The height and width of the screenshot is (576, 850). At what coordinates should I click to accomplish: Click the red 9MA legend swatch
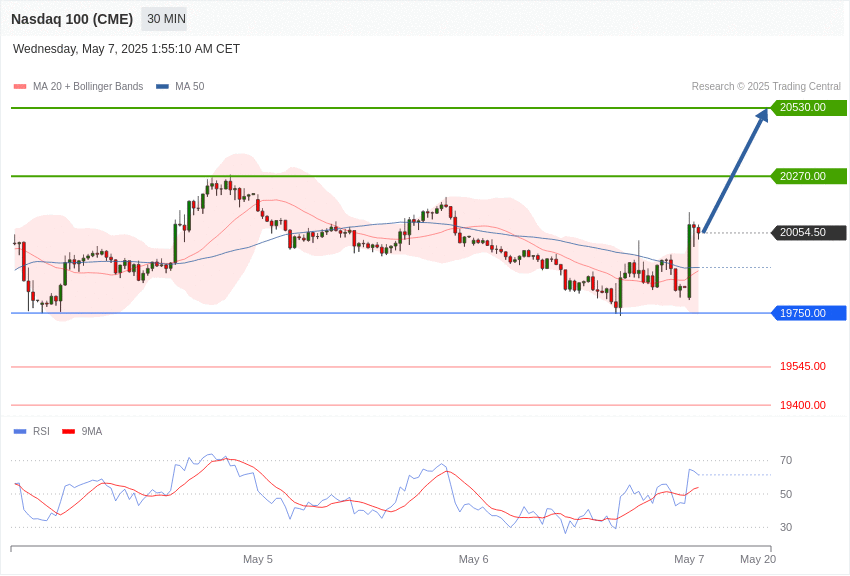tap(68, 432)
